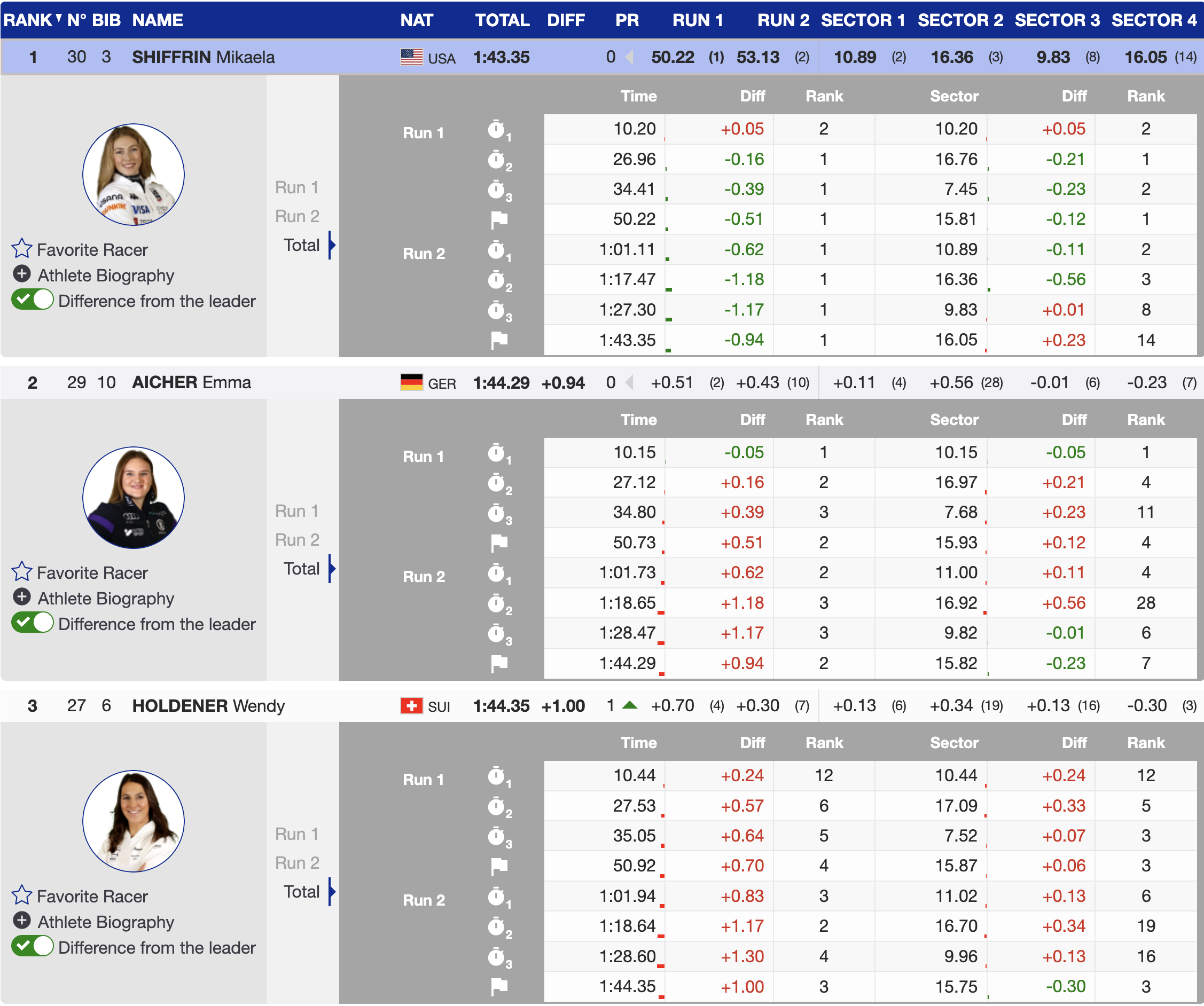This screenshot has width=1204, height=1006.
Task: Toggle Difference from the leader for Shiffrin
Action: pyautogui.click(x=33, y=300)
